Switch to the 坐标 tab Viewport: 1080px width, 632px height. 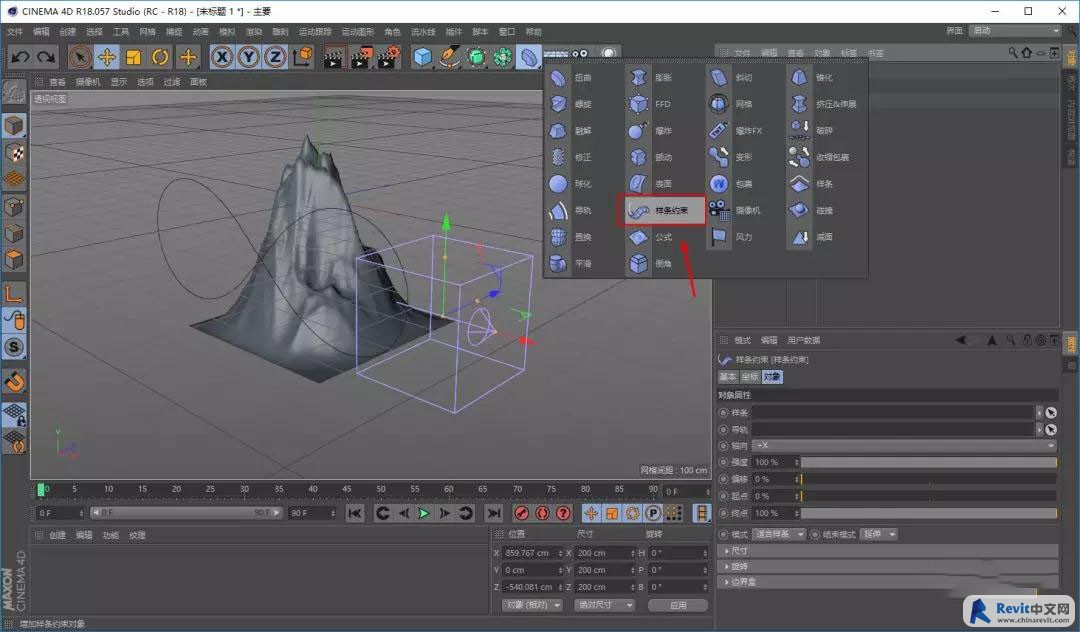749,377
